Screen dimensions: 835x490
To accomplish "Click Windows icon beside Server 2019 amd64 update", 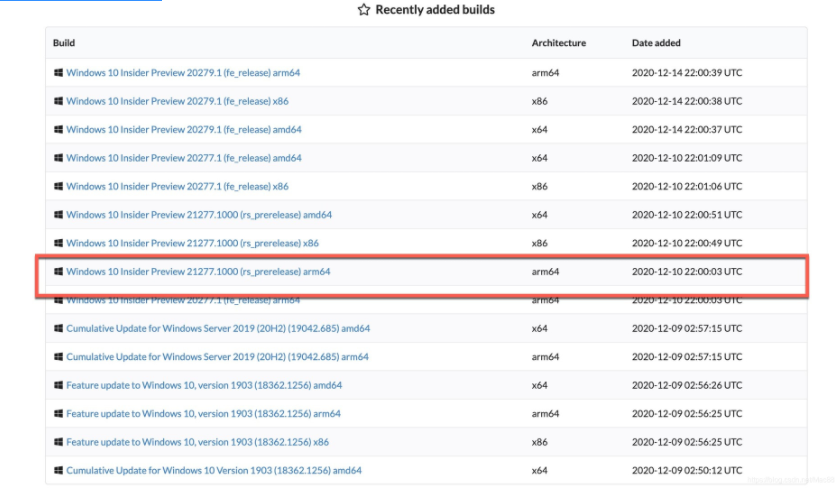I will [59, 328].
